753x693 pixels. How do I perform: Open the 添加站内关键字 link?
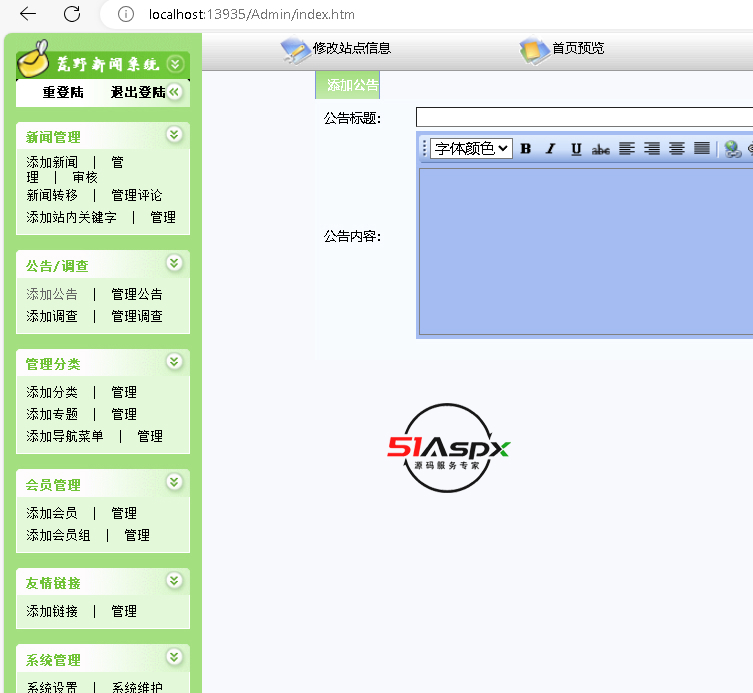(72, 218)
